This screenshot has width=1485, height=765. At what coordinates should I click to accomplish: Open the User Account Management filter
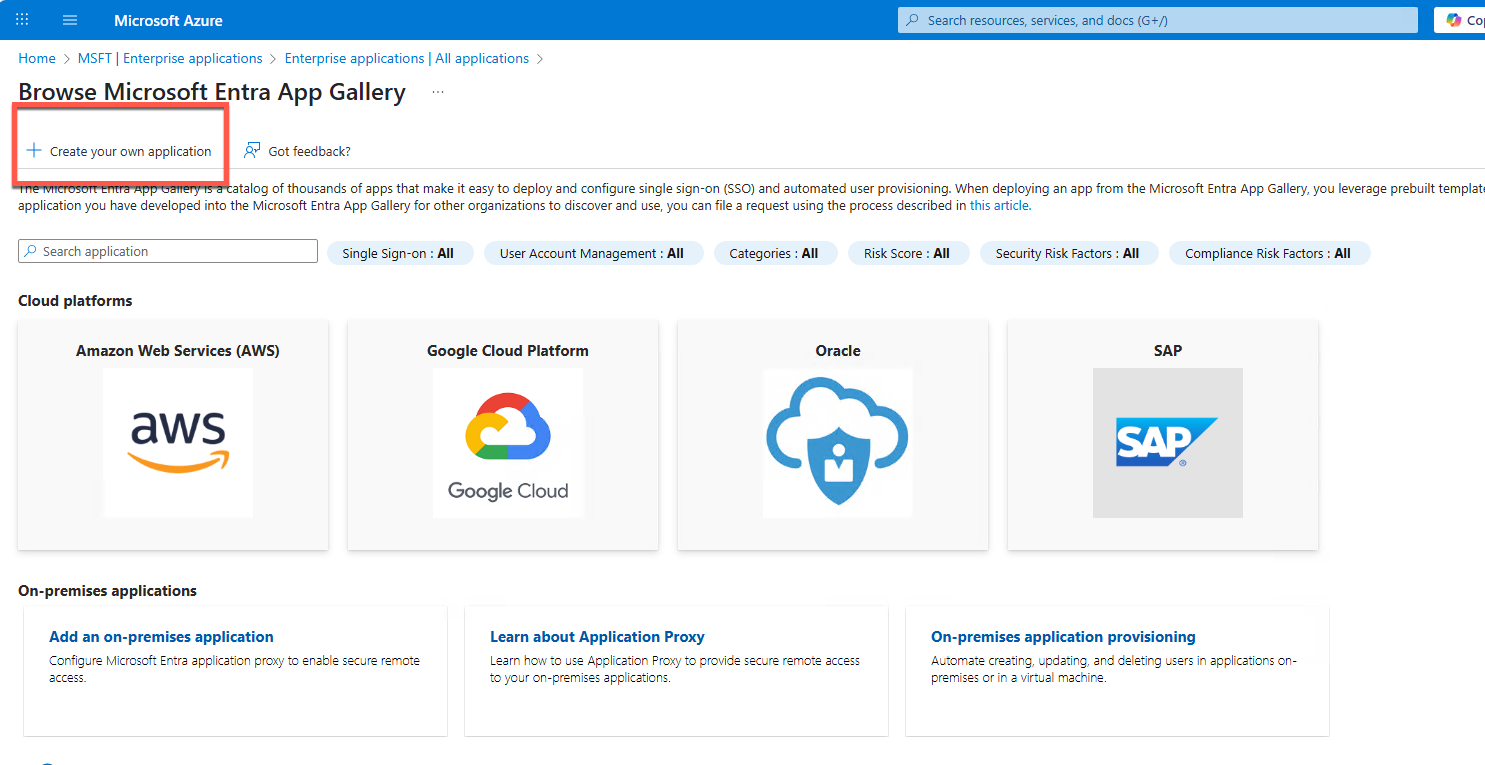pyautogui.click(x=592, y=254)
